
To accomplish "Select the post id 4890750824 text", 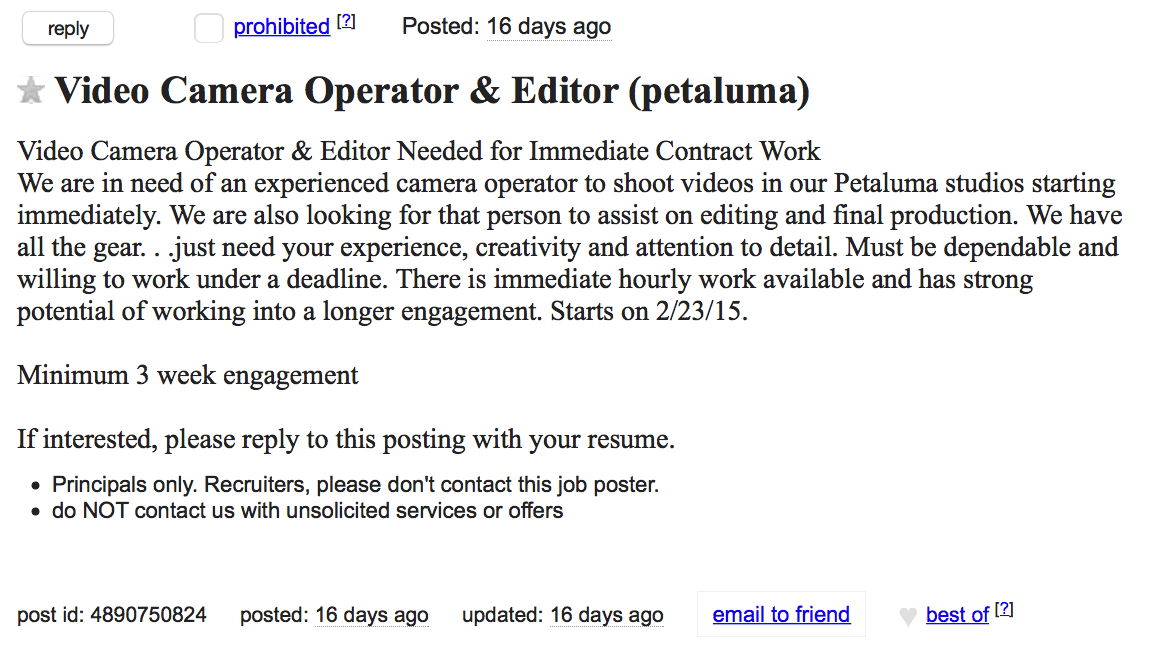I will 112,615.
